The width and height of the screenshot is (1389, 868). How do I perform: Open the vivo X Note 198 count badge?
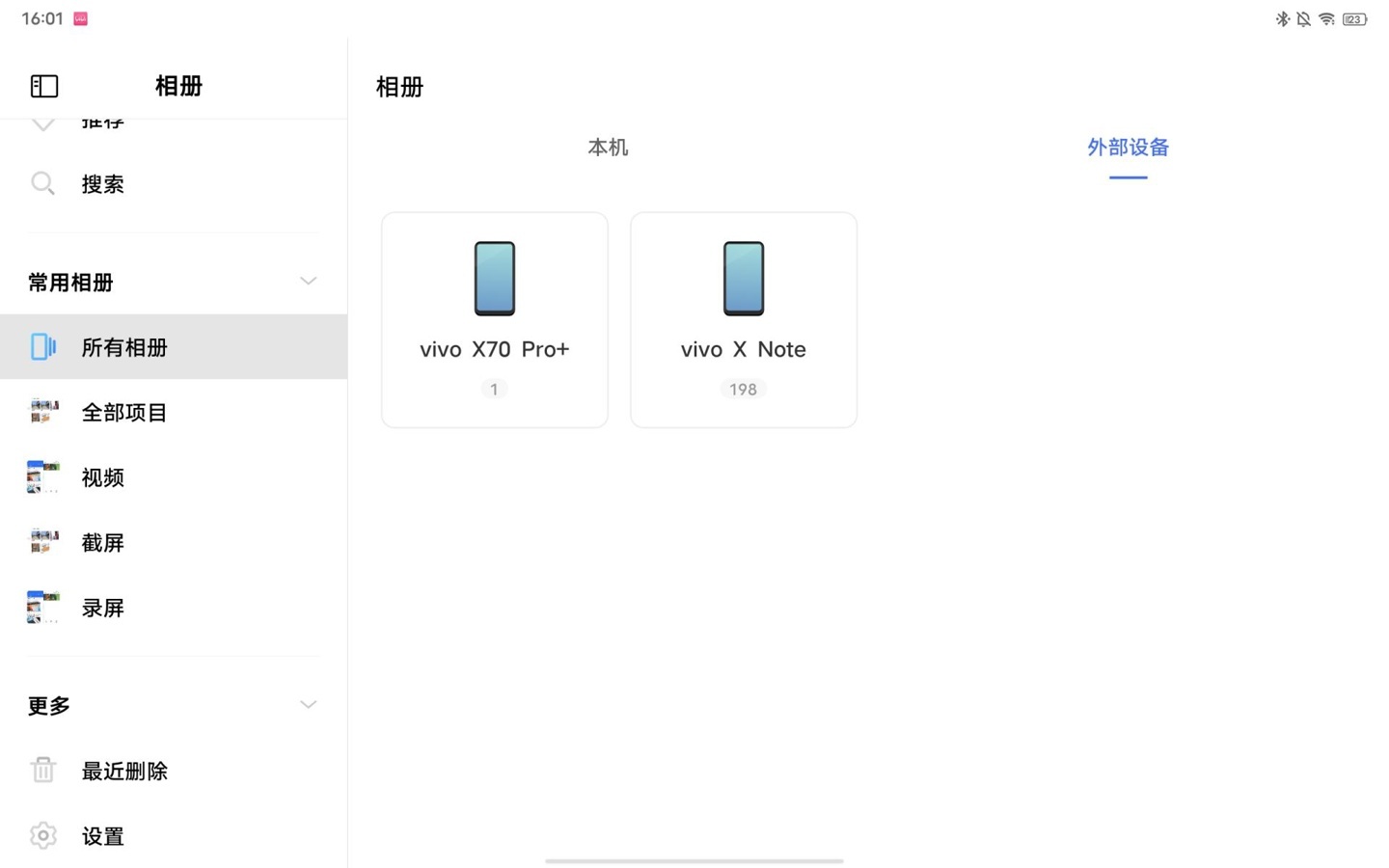click(743, 390)
